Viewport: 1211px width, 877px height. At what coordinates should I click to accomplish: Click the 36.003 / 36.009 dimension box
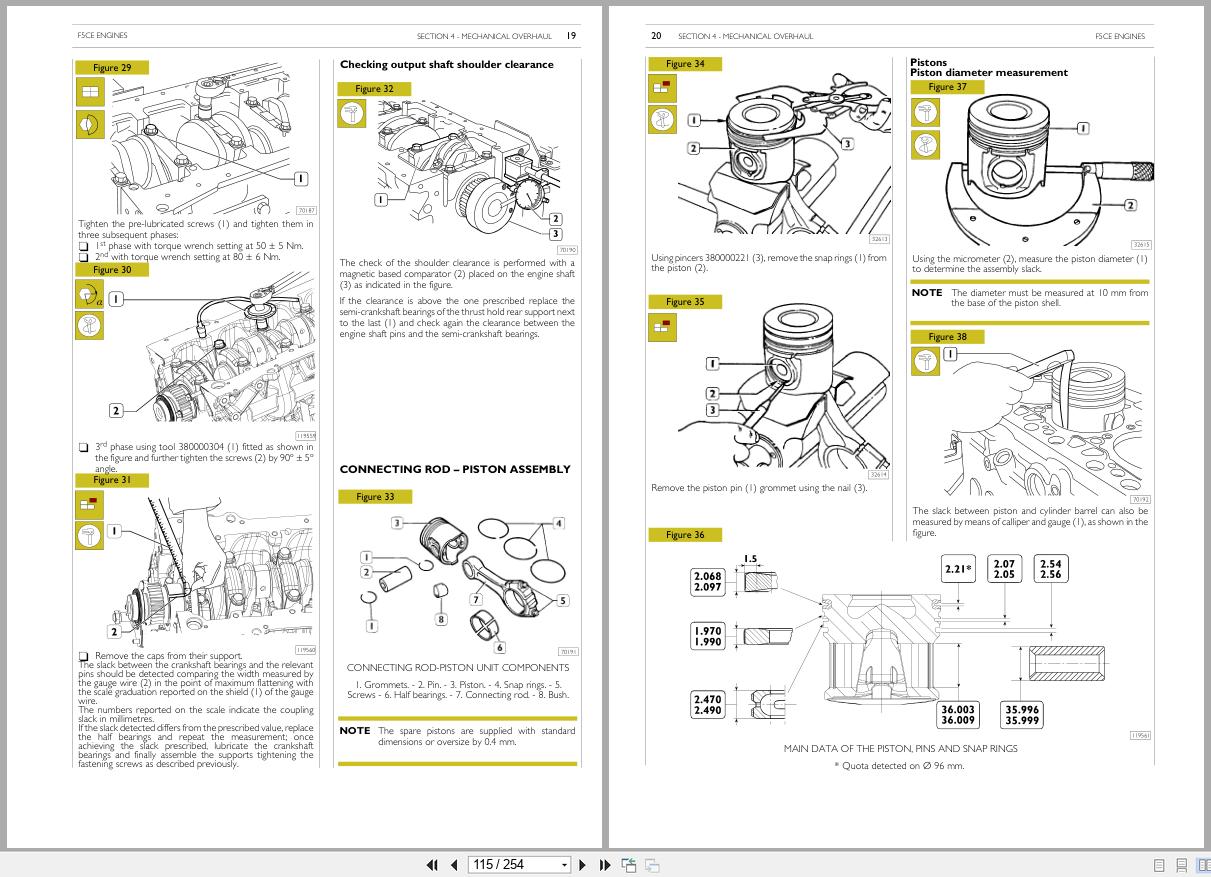(x=957, y=714)
